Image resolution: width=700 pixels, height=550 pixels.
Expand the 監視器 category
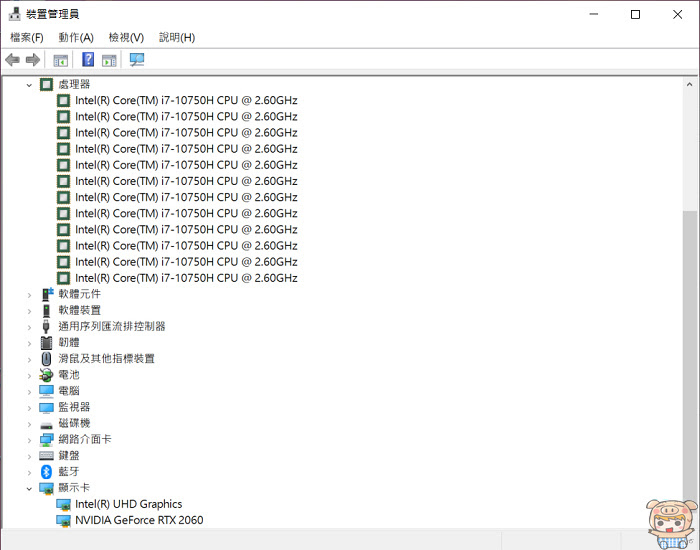29,408
